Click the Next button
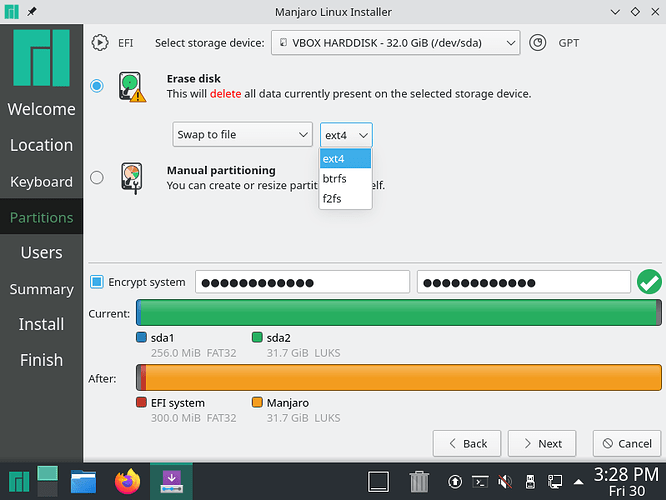The width and height of the screenshot is (666, 500). pos(542,444)
